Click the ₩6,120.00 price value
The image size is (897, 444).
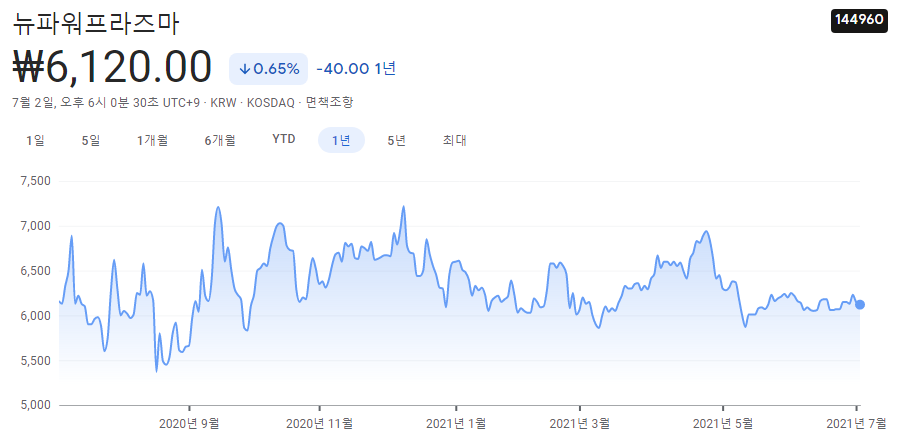coord(112,68)
